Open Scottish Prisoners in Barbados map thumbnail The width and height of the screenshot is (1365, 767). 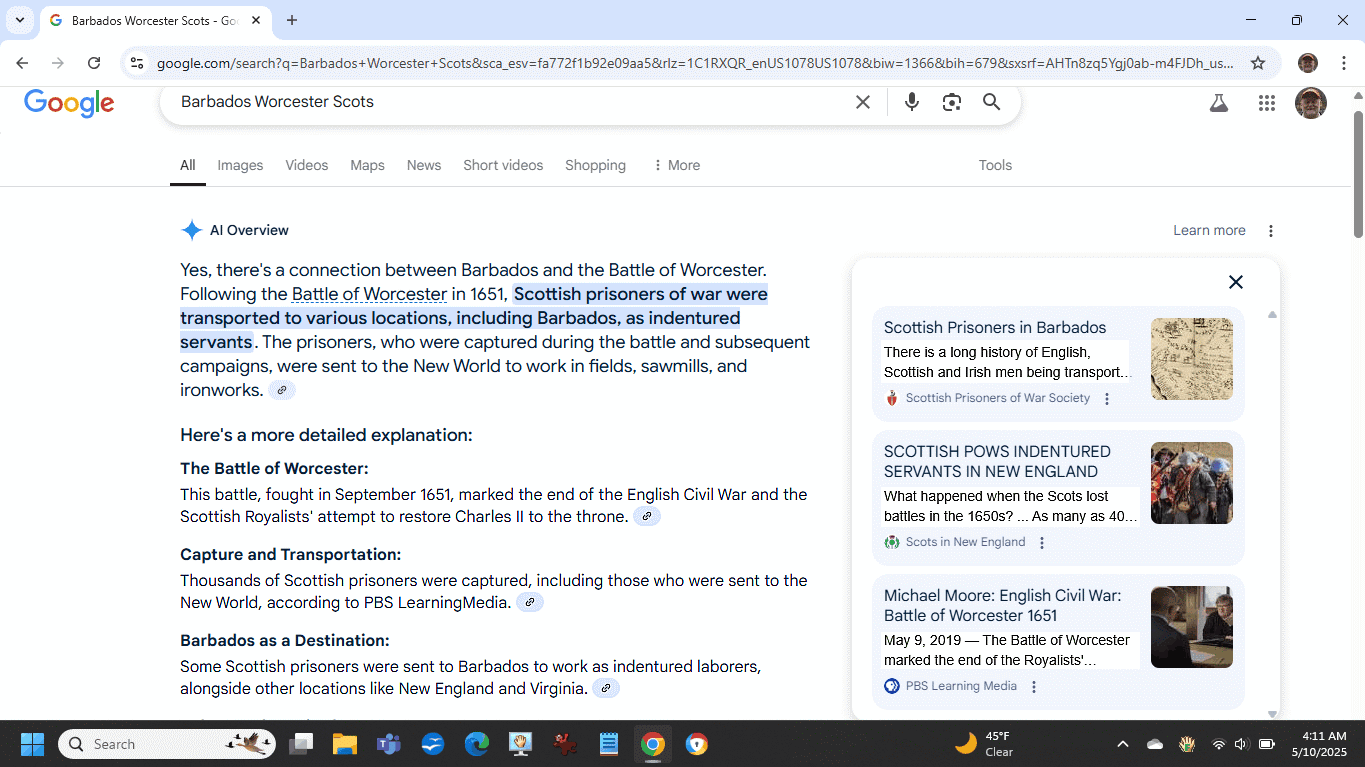[1191, 359]
